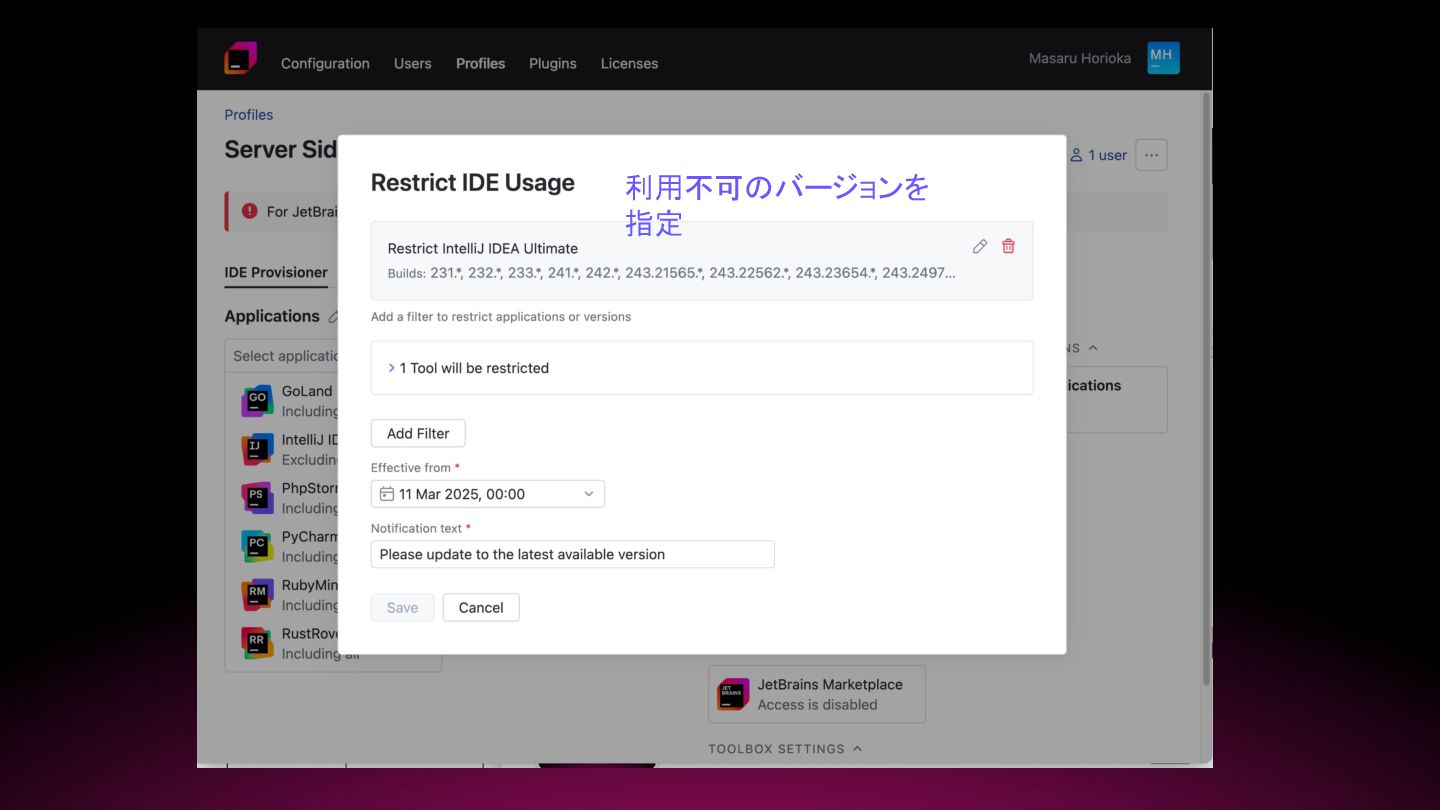Click the GoLand application icon

tap(257, 400)
